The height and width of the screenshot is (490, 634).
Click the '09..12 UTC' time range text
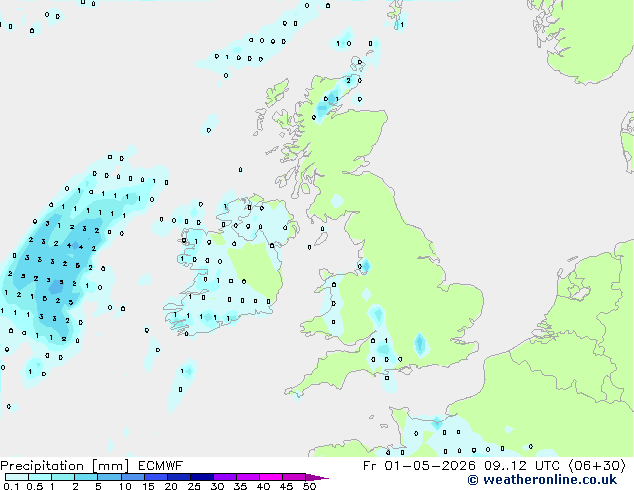(523, 466)
